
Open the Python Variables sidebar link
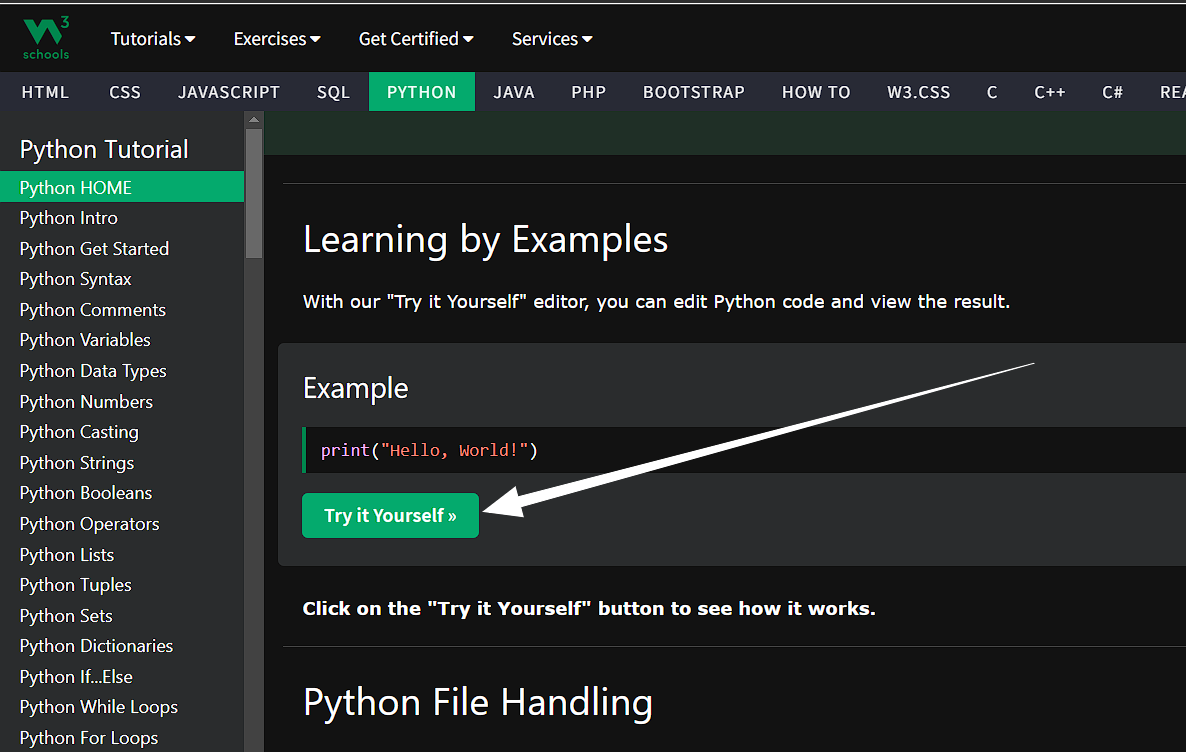[x=85, y=340]
